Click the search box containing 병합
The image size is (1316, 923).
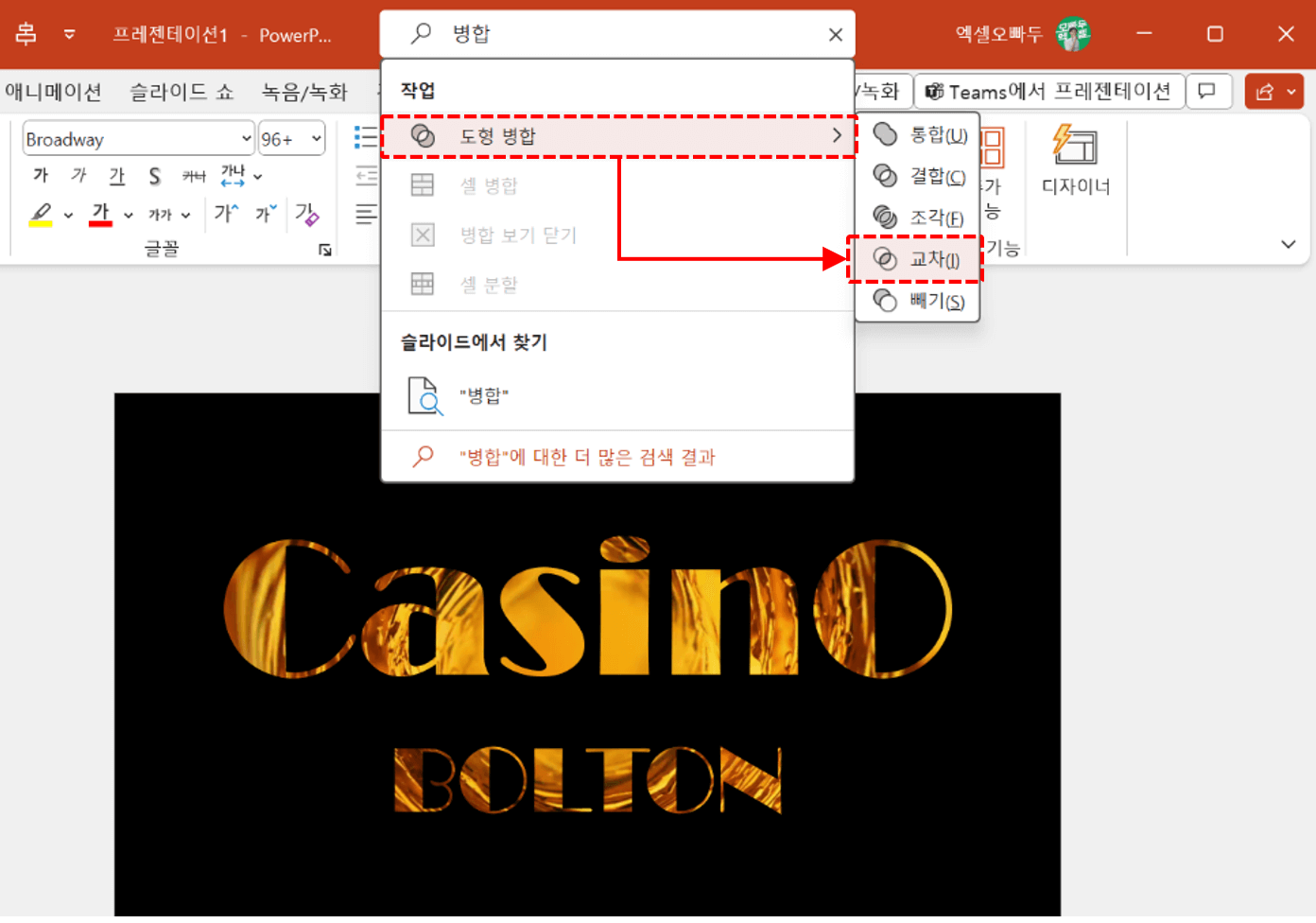coord(617,34)
